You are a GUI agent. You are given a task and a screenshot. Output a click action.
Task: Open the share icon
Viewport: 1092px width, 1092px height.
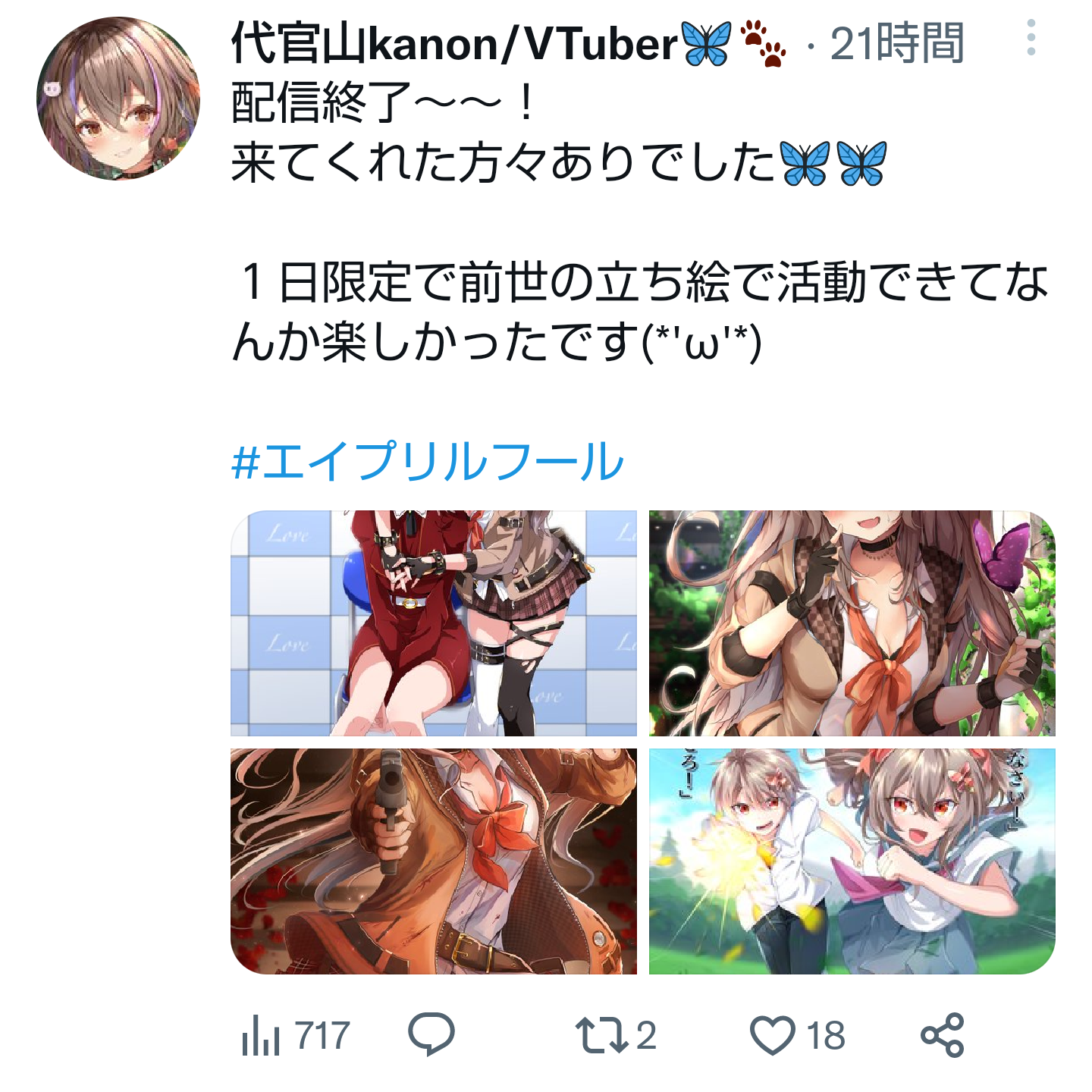click(x=943, y=1035)
